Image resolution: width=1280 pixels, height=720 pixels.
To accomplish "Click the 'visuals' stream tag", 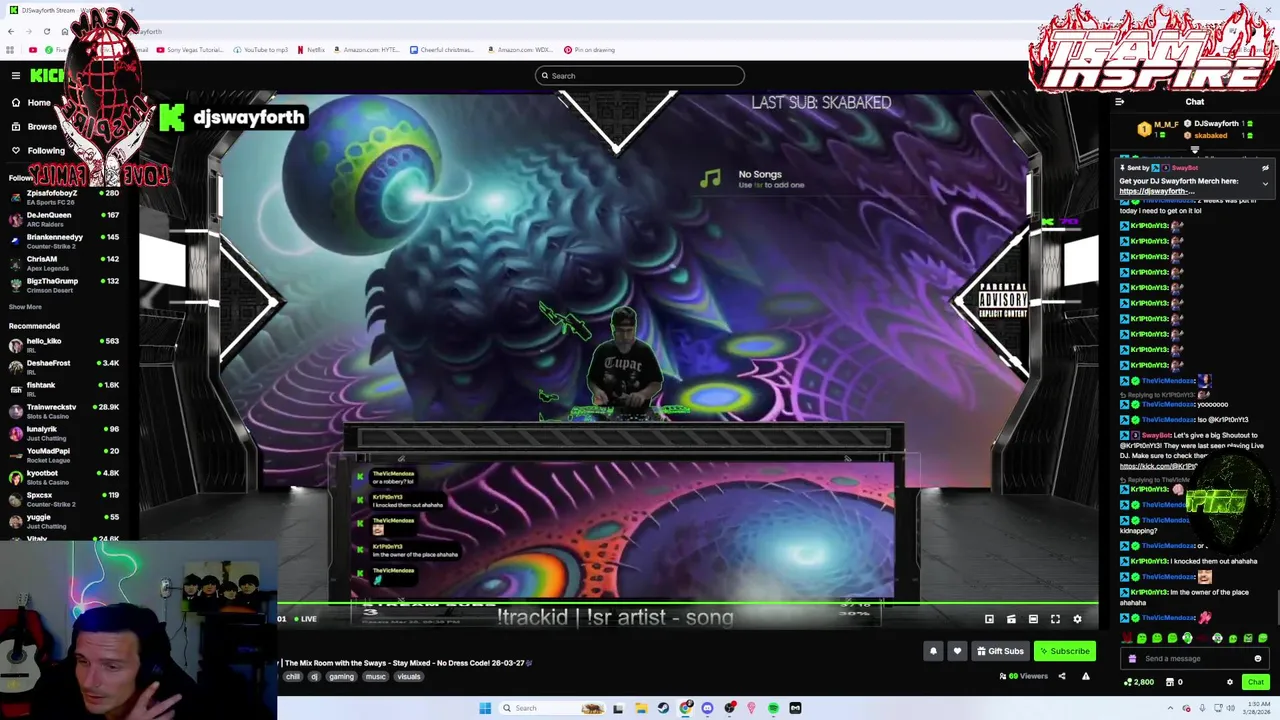I will tap(409, 677).
